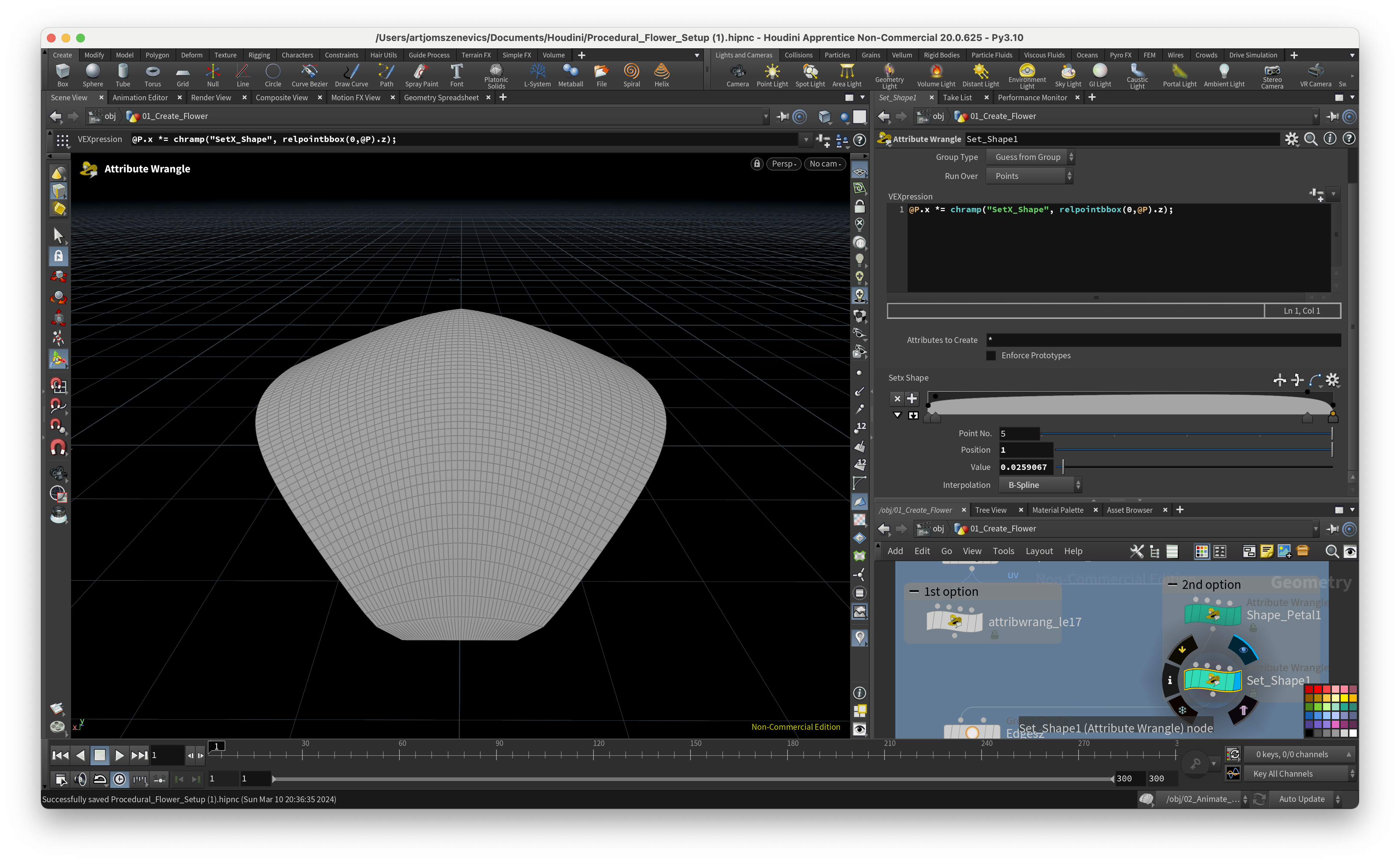Open the Tools menu in network editor
This screenshot has height=863, width=1400.
click(x=1003, y=551)
